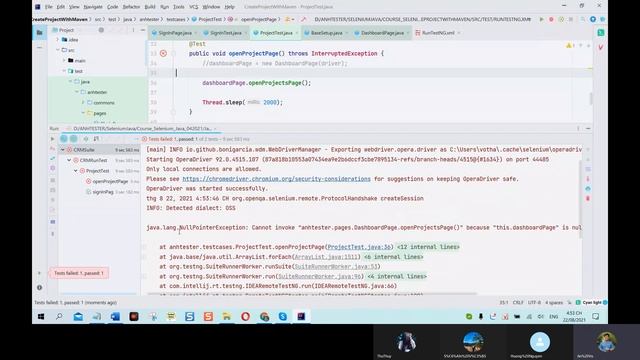
Task: Open the VCS menu
Action: (194, 7)
